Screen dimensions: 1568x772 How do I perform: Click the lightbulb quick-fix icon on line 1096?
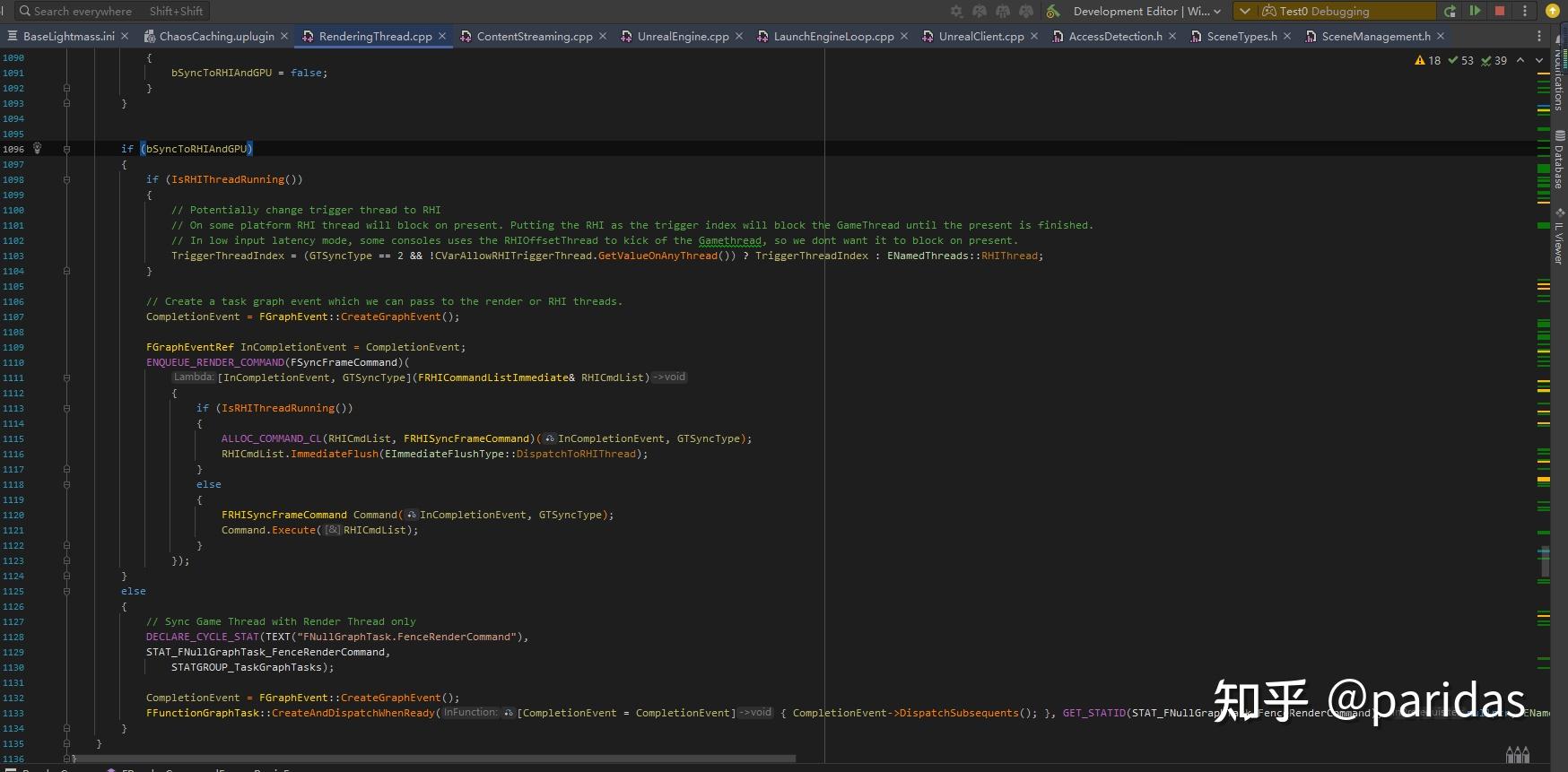(x=37, y=148)
